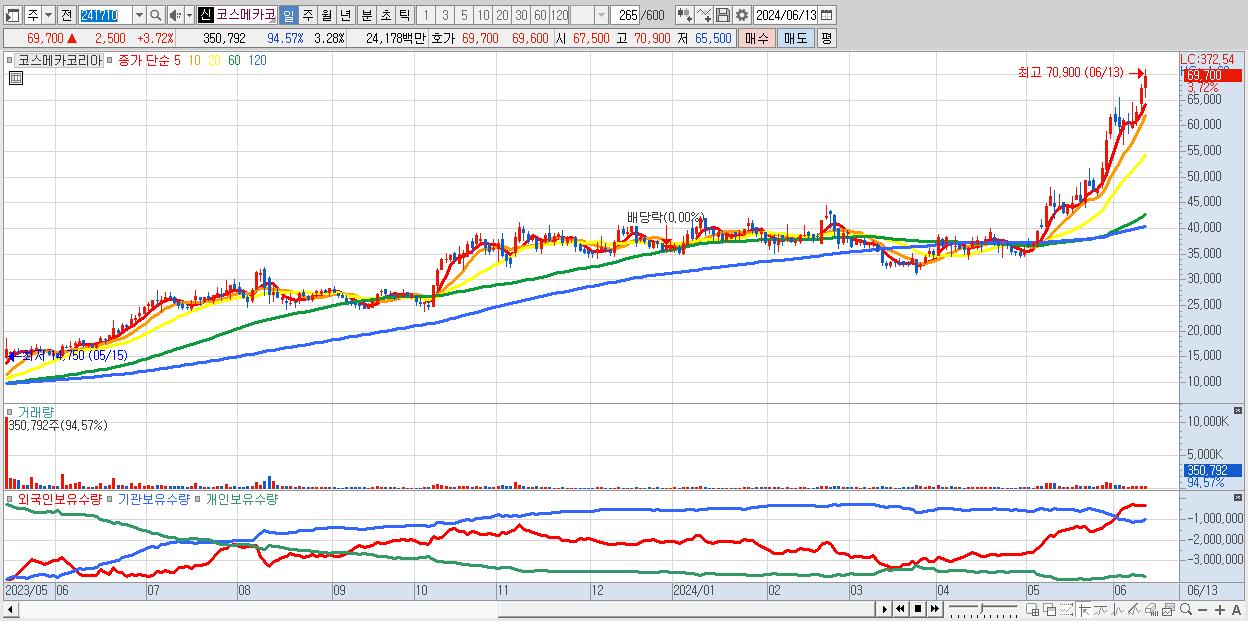Click the wave line tool icon right of the crosshair

point(1100,609)
